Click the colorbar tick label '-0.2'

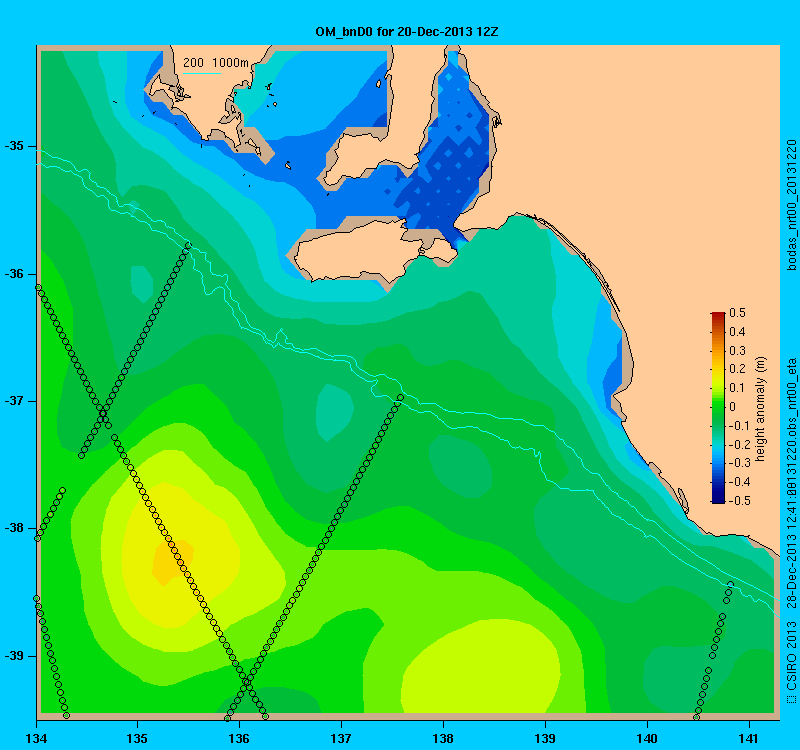[739, 444]
